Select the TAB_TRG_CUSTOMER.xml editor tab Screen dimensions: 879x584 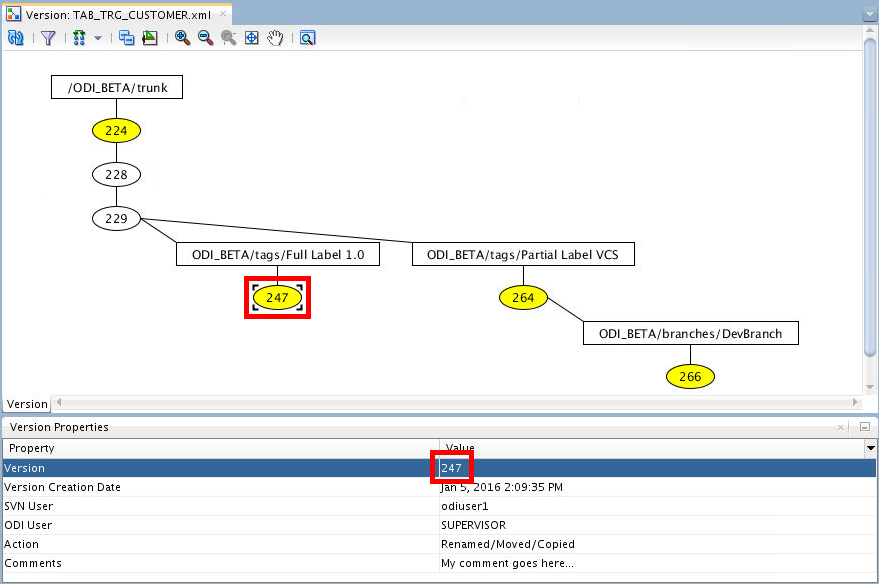click(x=117, y=14)
